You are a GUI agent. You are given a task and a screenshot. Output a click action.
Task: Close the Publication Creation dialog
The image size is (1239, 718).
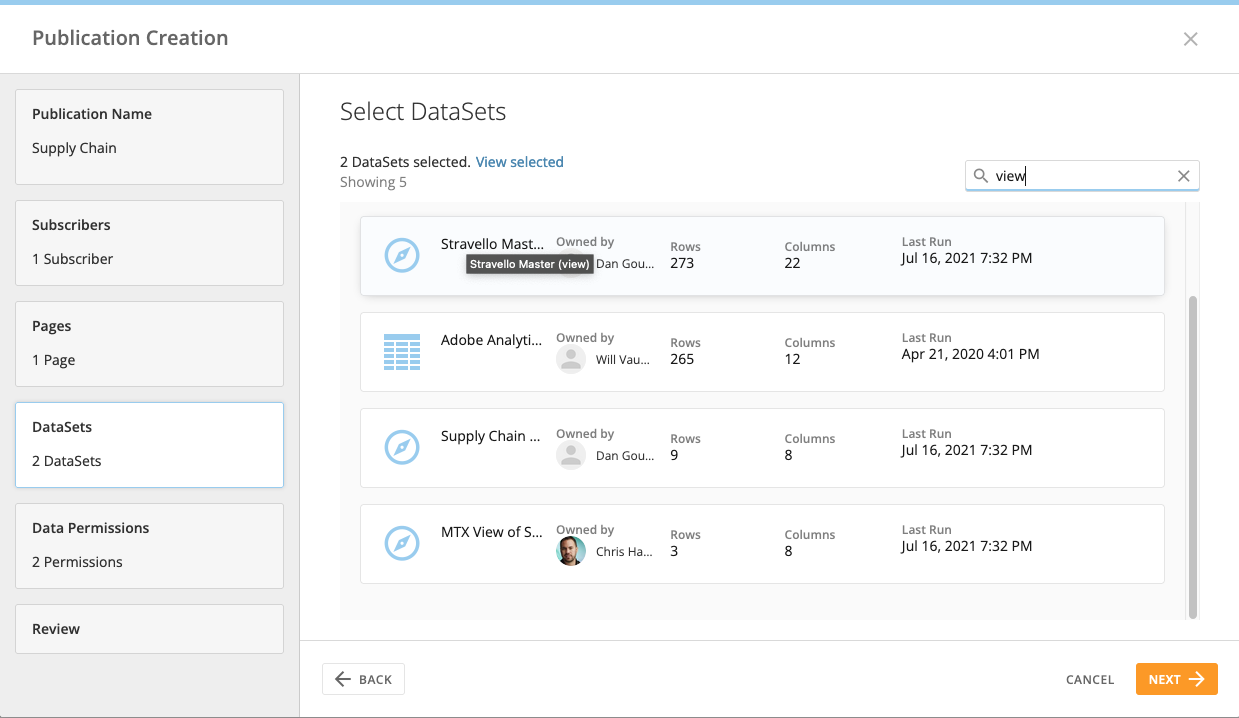(1190, 39)
